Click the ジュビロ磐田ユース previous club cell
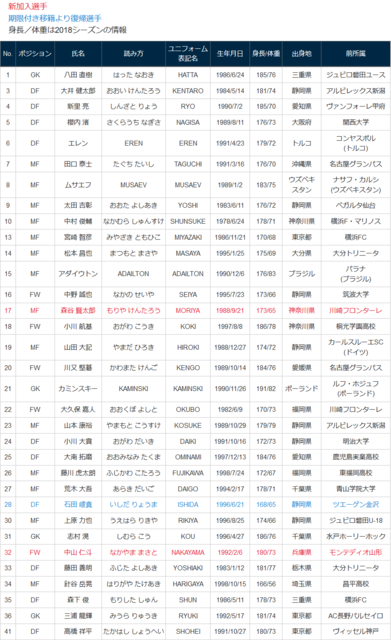Viewport: 391px width, 640px height. click(355, 75)
